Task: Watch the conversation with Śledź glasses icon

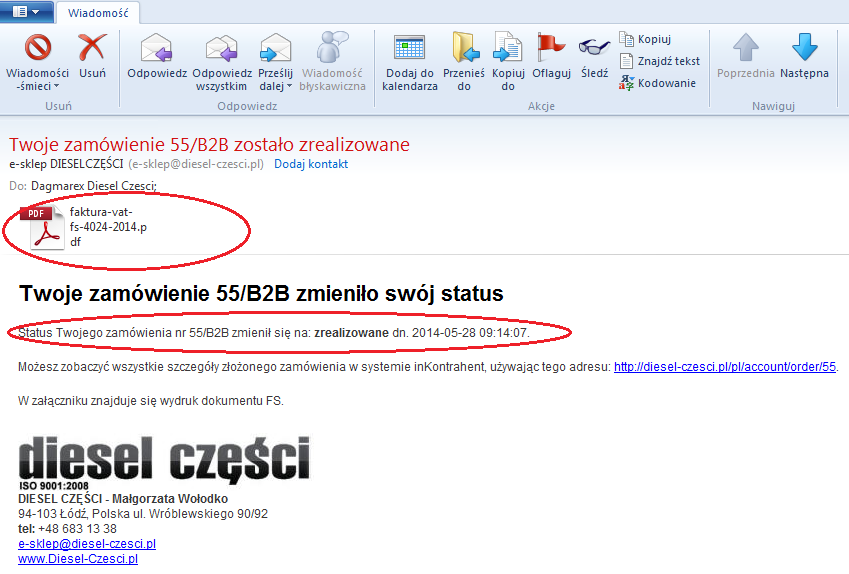Action: tap(594, 48)
